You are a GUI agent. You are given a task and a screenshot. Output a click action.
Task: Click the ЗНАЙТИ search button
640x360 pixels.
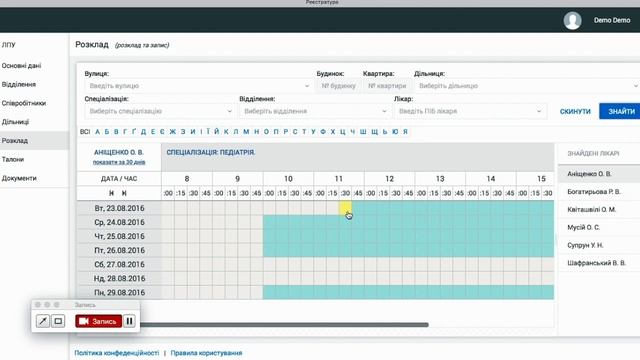(621, 111)
